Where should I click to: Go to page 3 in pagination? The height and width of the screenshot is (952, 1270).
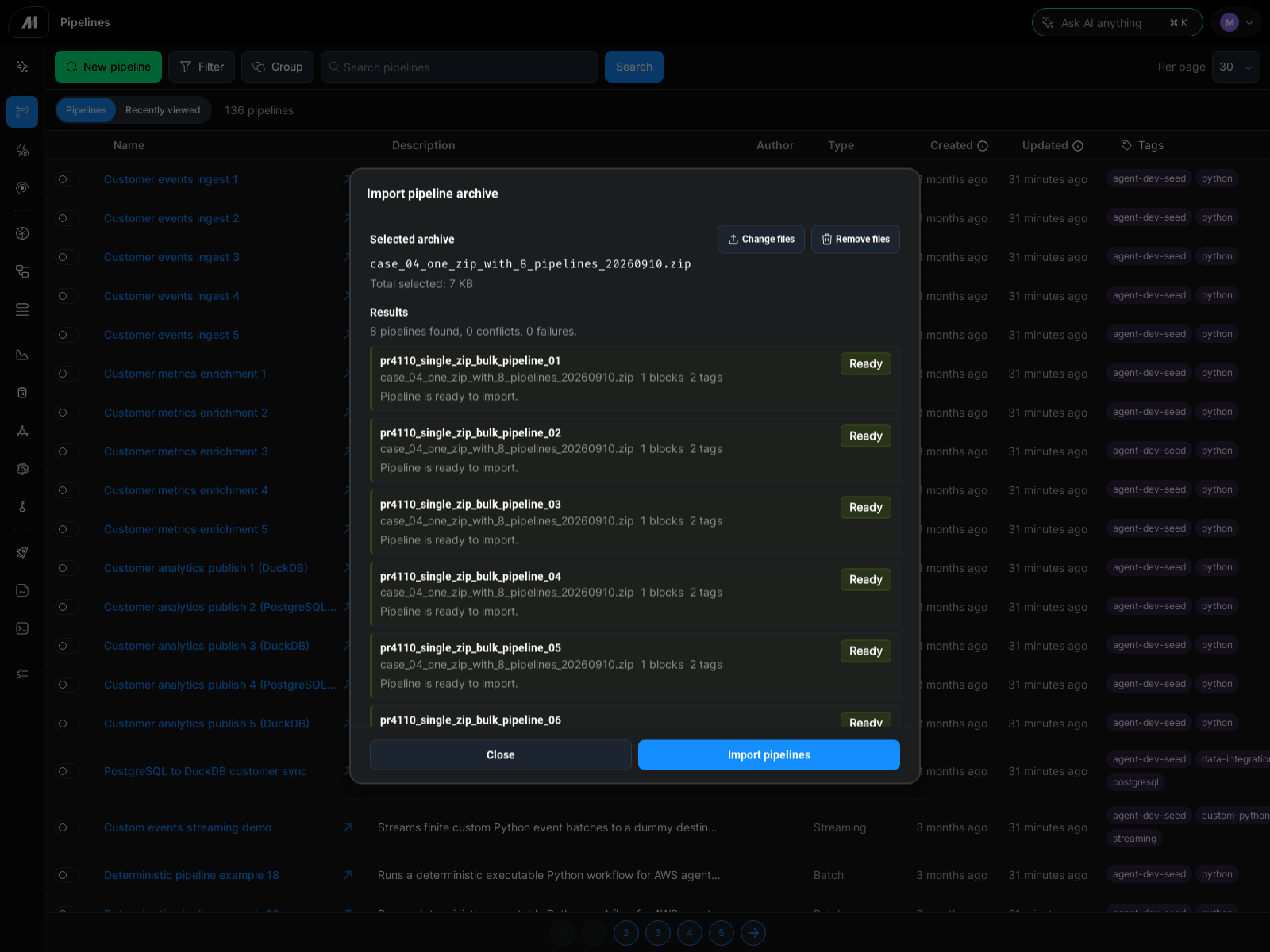658,933
